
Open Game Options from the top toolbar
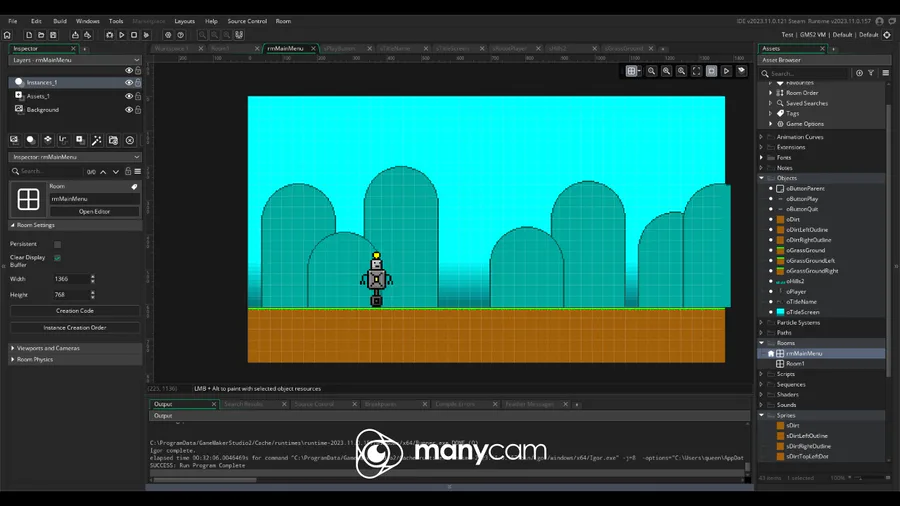[x=168, y=35]
